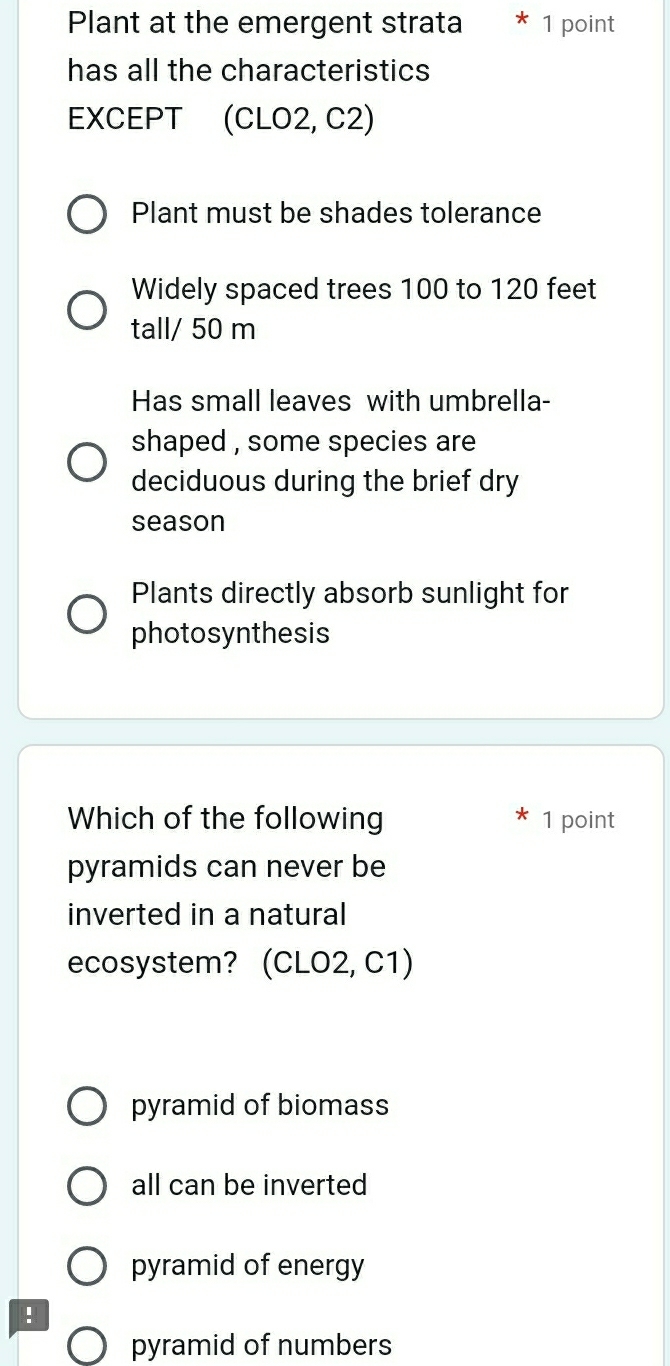Select the 'Has small leaves with umbrella-shaped' radio button
670x1366 pixels.
(x=87, y=462)
